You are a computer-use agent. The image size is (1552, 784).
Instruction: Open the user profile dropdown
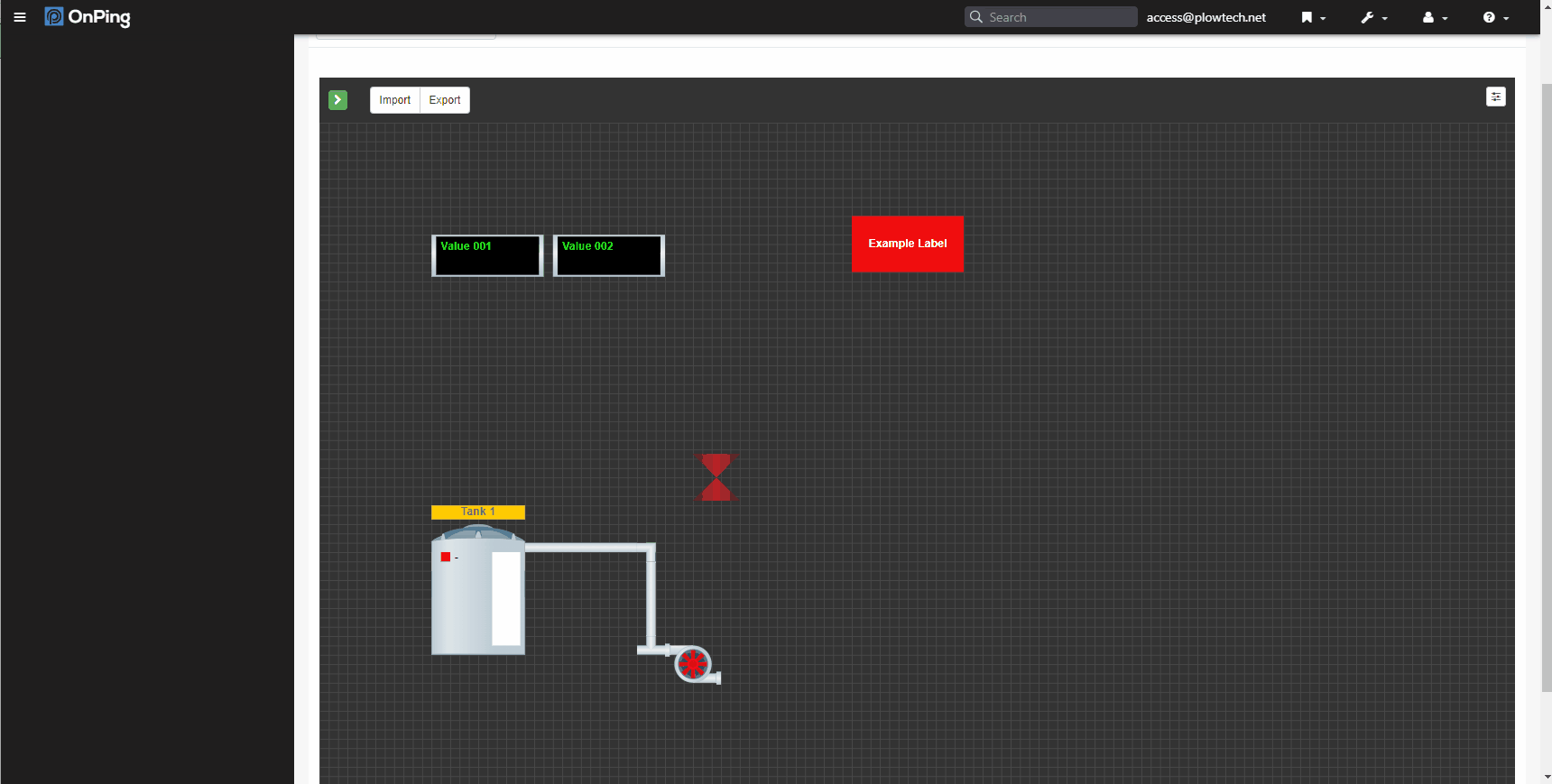pos(1434,17)
